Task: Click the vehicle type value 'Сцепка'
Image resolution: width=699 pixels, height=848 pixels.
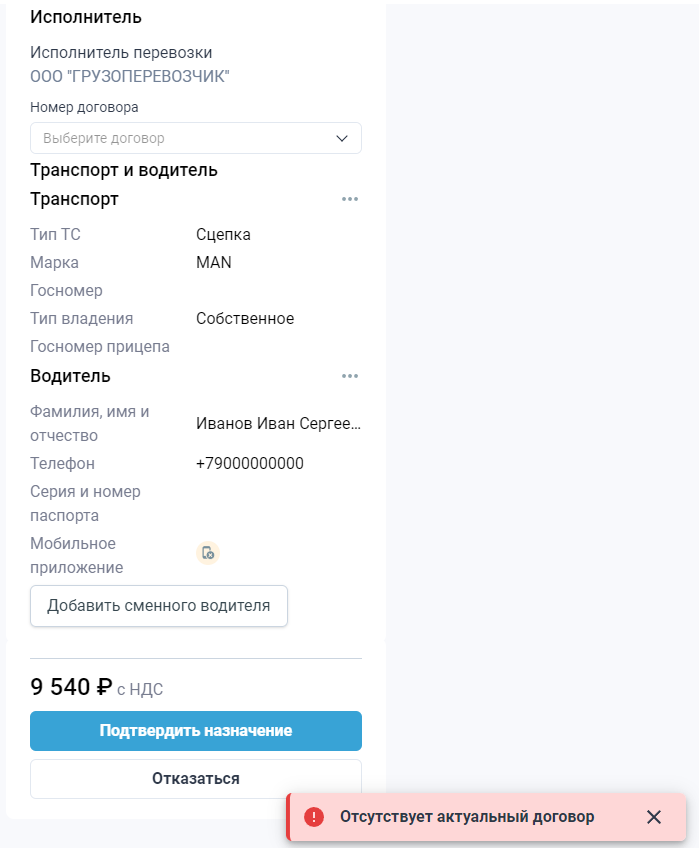Action: point(222,234)
